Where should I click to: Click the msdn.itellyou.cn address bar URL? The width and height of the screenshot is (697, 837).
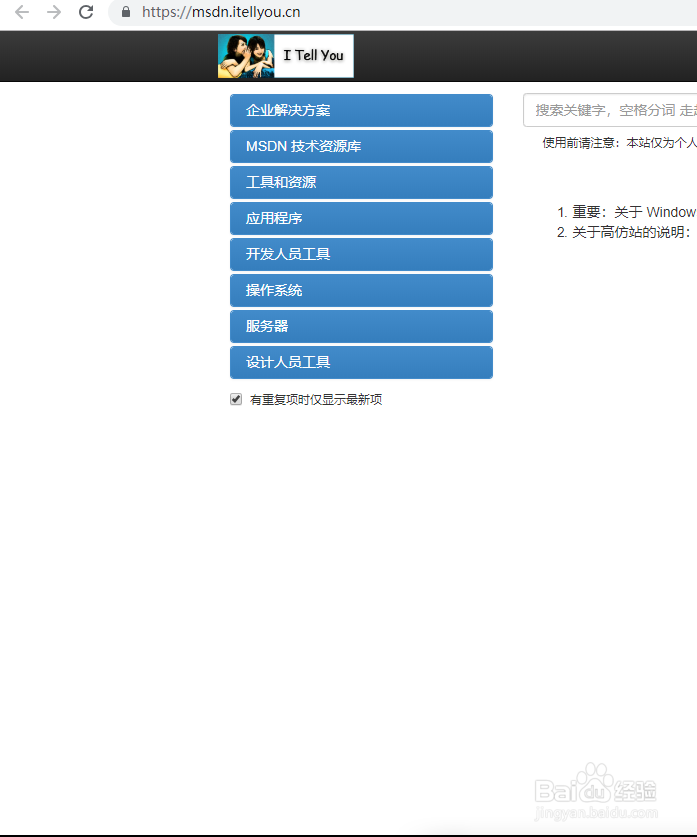[x=221, y=12]
